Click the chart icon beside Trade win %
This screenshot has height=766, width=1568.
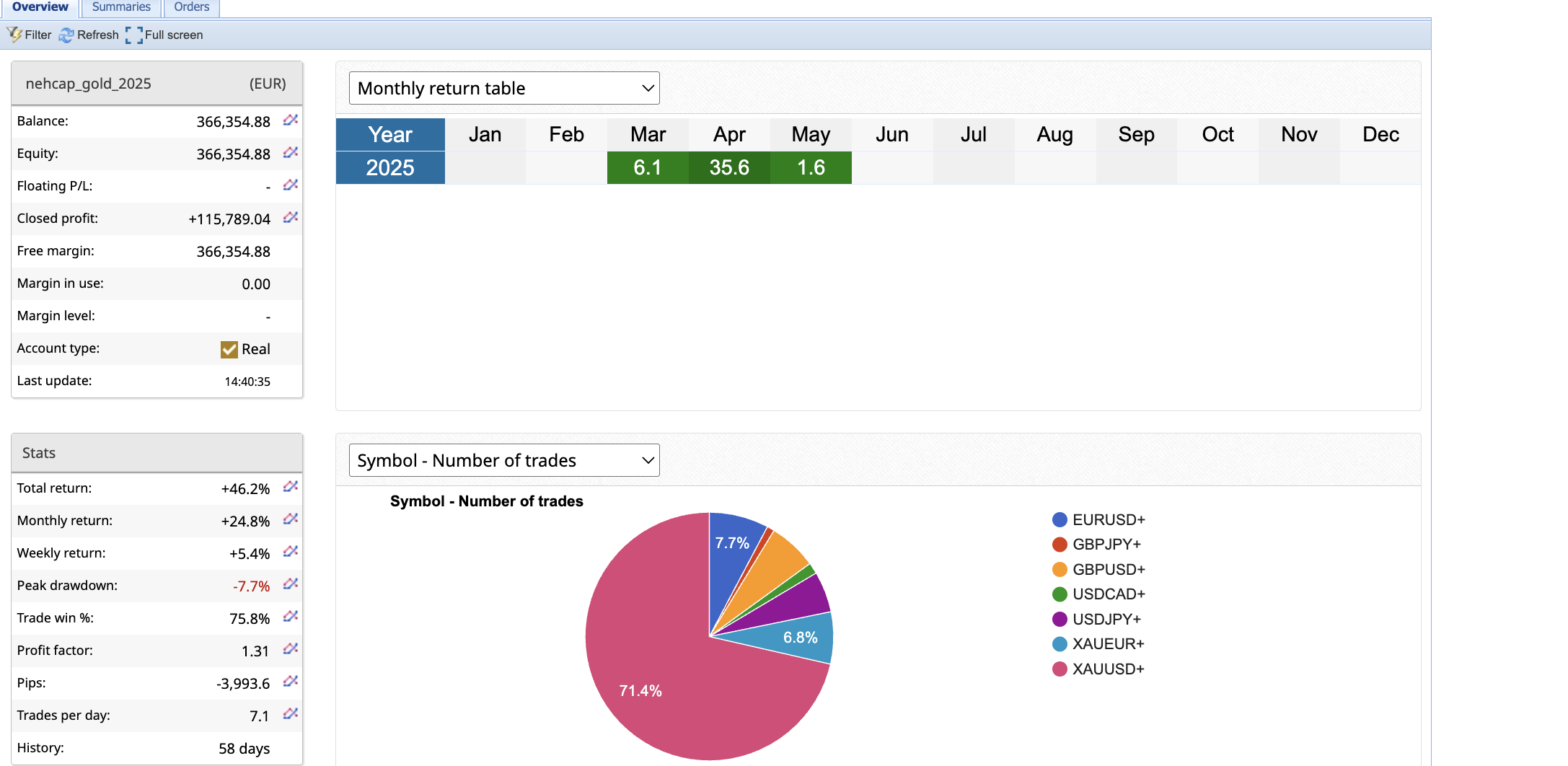290,617
